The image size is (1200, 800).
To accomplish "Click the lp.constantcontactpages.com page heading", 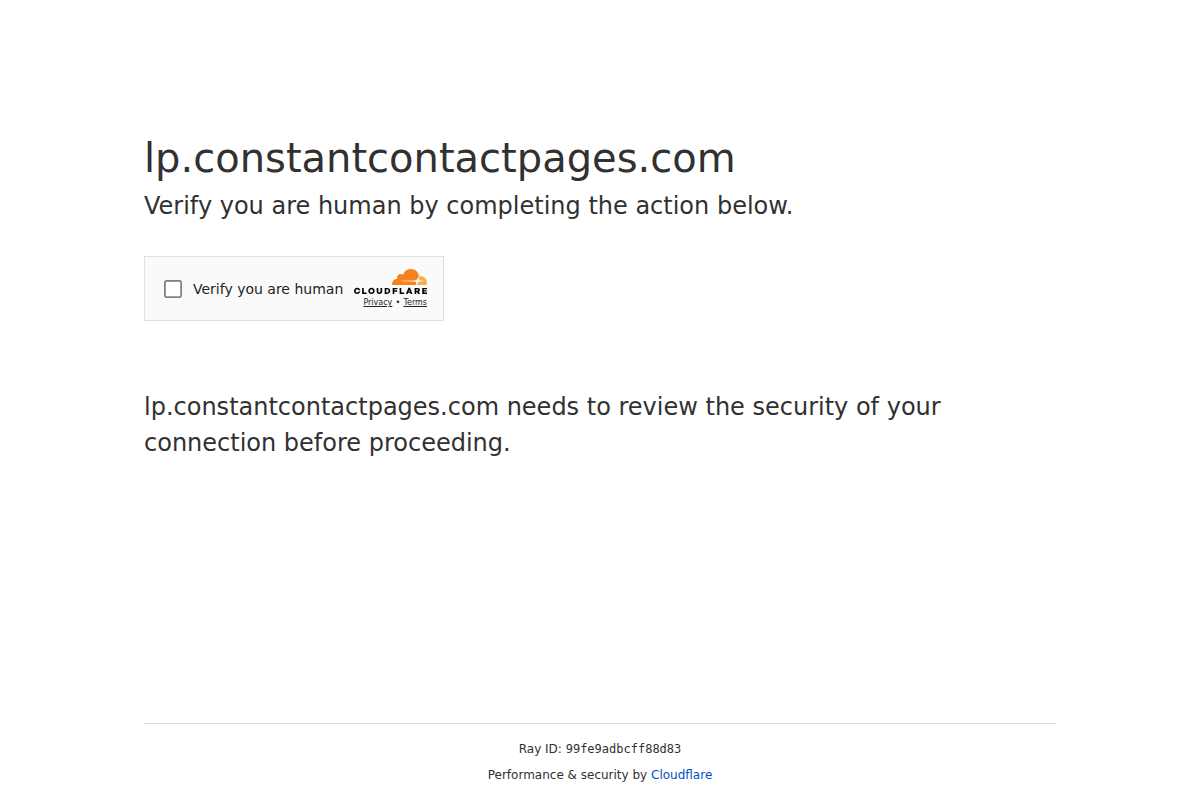I will 439,159.
